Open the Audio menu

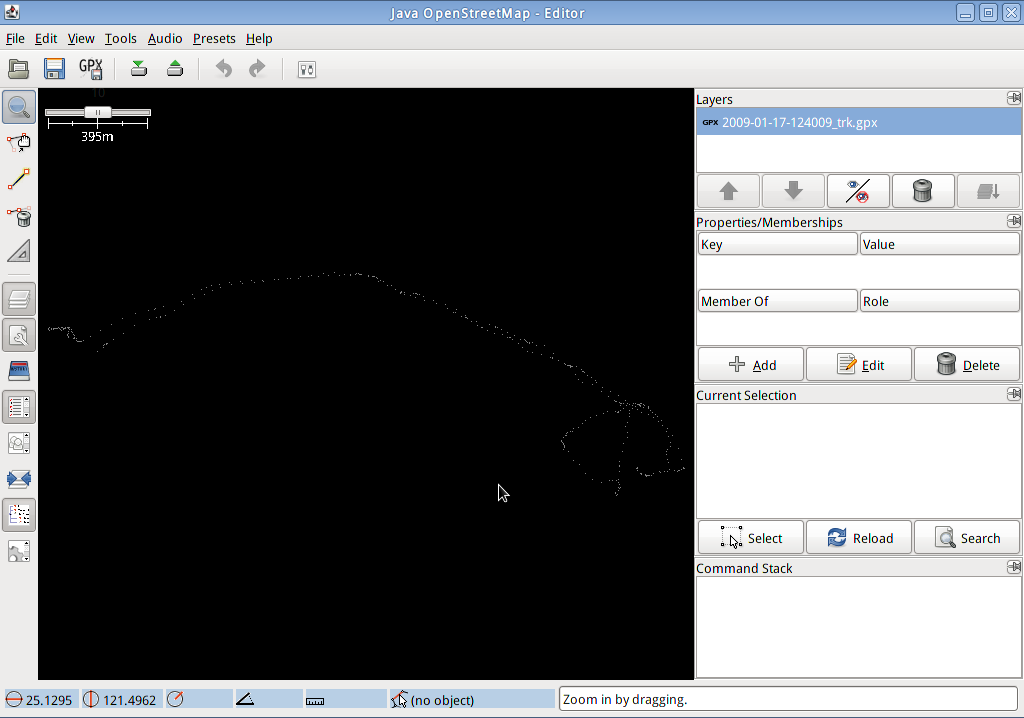point(164,38)
